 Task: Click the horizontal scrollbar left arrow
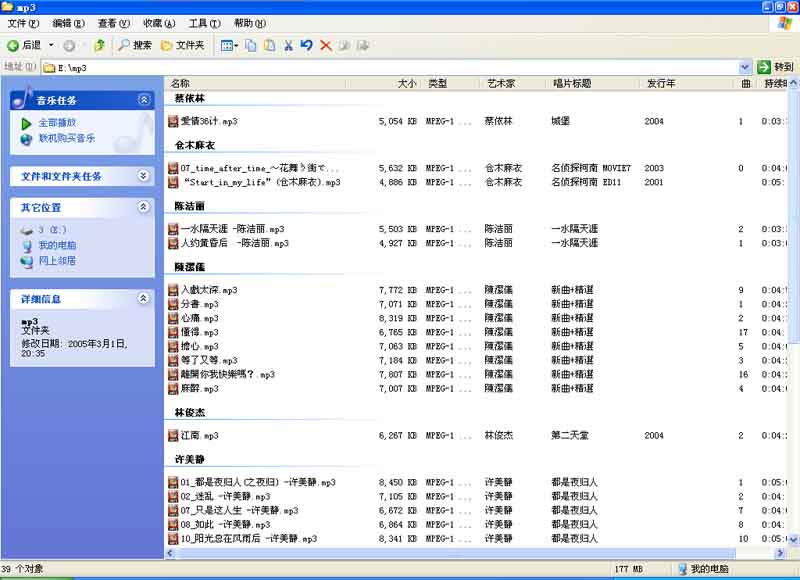point(170,553)
